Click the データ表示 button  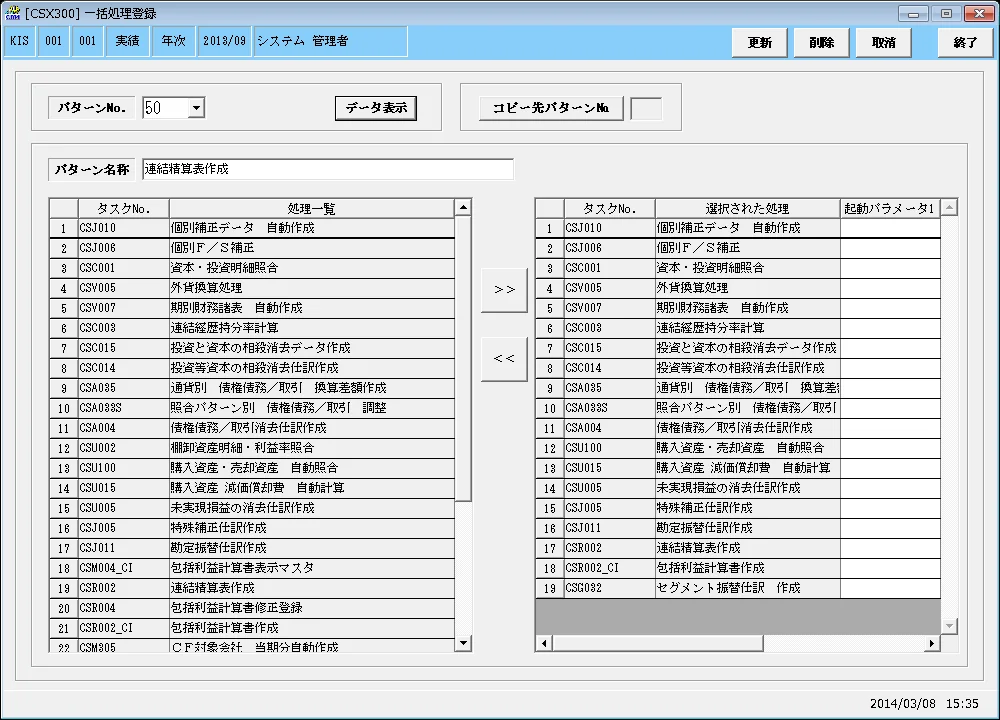coord(376,108)
